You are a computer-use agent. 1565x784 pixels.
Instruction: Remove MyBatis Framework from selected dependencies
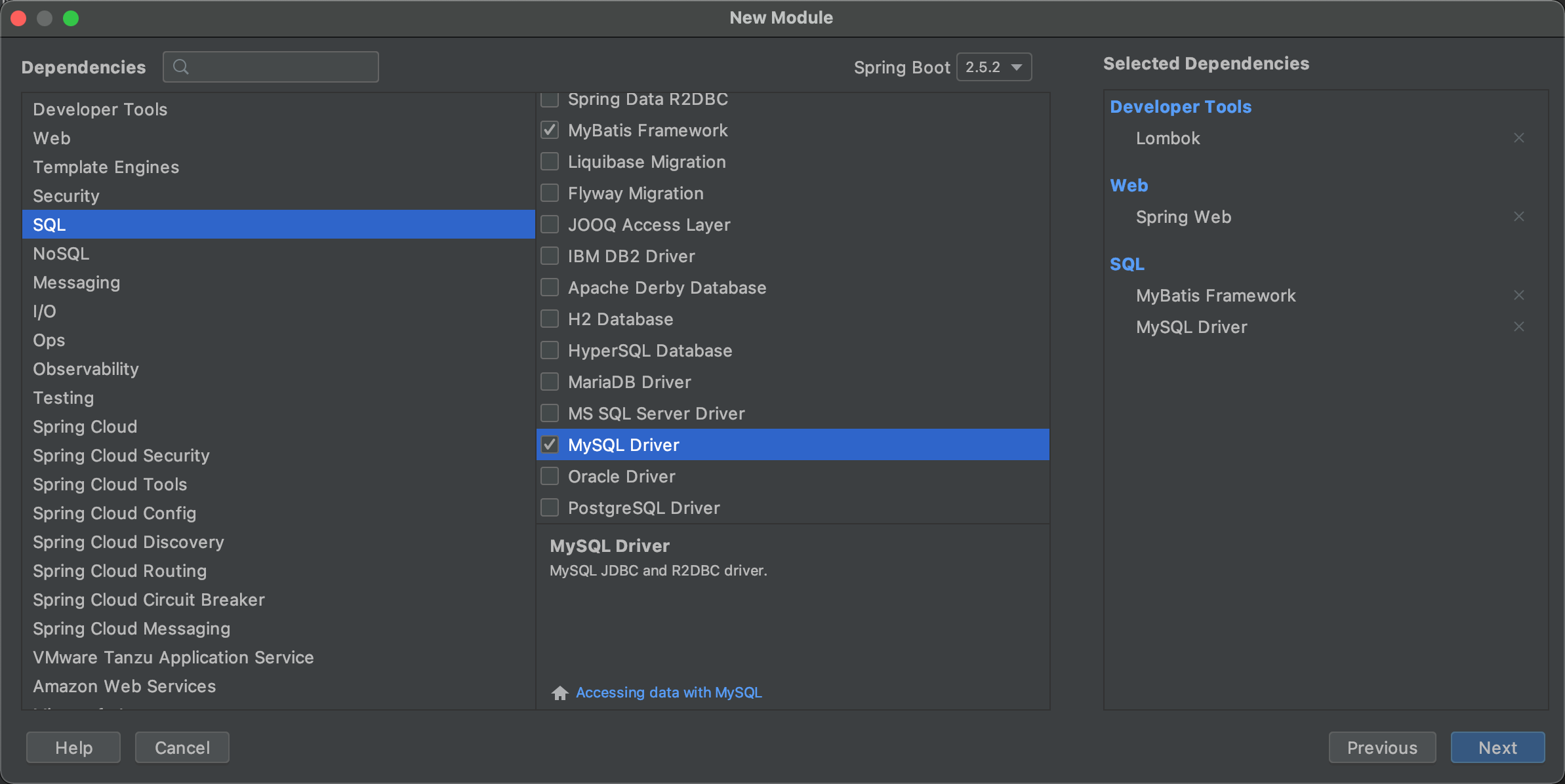coord(1518,295)
